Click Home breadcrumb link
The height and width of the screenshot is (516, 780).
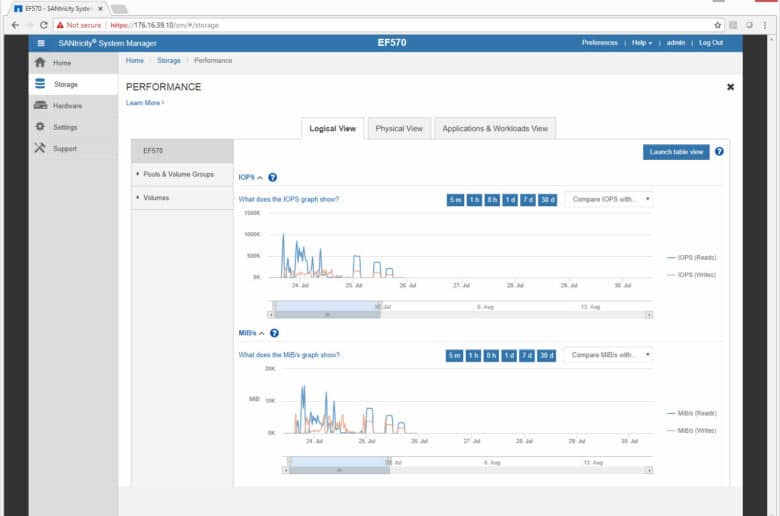click(x=135, y=61)
